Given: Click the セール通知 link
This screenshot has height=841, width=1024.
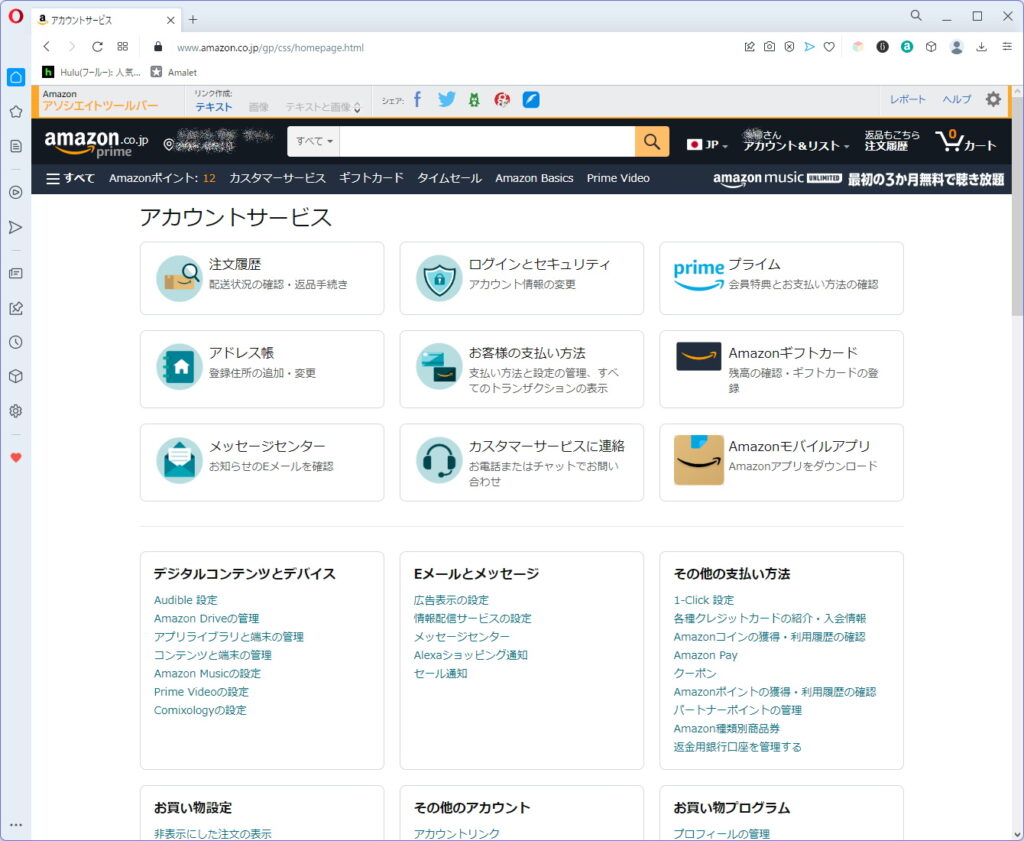Looking at the screenshot, I should [441, 673].
